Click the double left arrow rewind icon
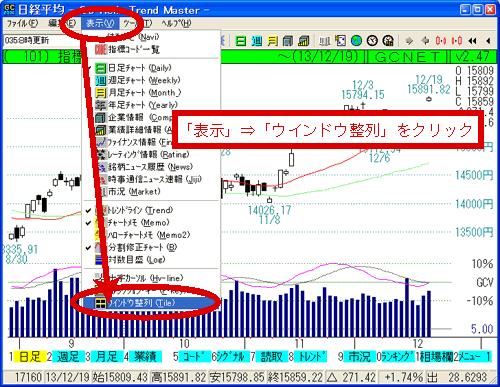500x387 pixels. point(472,41)
